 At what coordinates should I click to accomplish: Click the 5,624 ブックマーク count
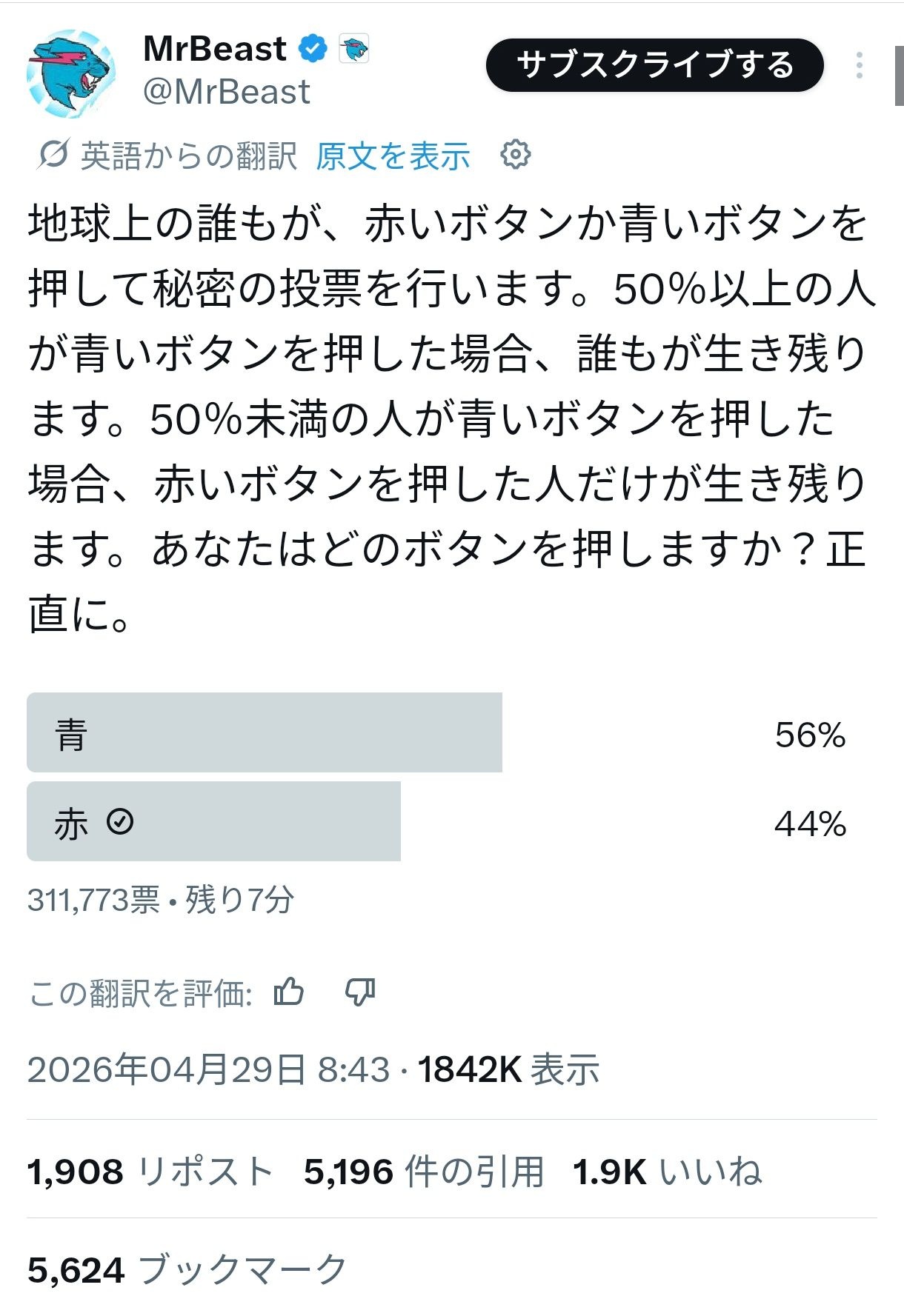tap(187, 1269)
